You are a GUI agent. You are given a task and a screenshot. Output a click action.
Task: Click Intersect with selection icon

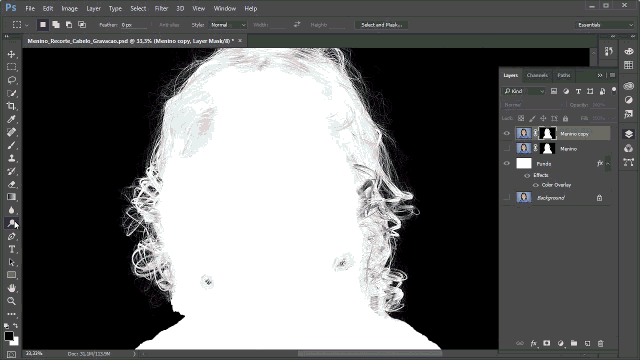[x=82, y=25]
